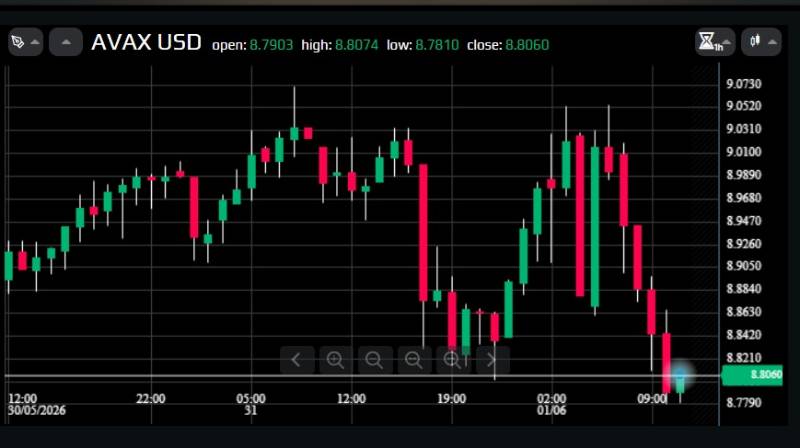This screenshot has height=448, width=800.
Task: Click the 8.7790 price axis label
Action: click(x=744, y=403)
